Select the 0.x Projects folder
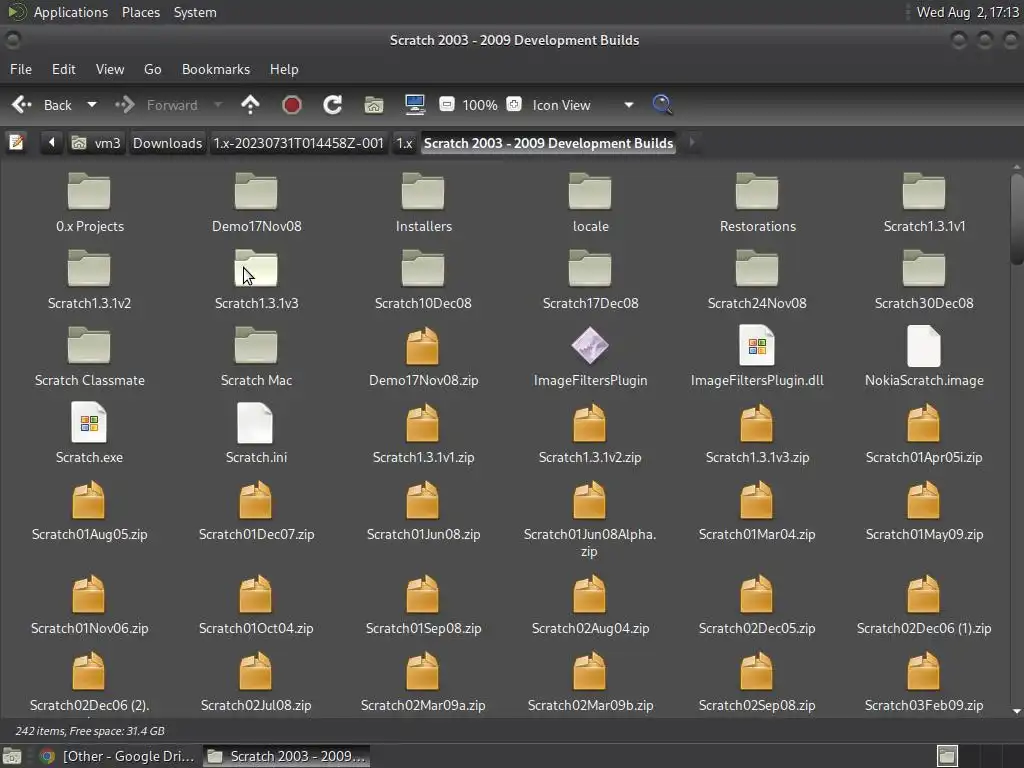 [x=89, y=203]
